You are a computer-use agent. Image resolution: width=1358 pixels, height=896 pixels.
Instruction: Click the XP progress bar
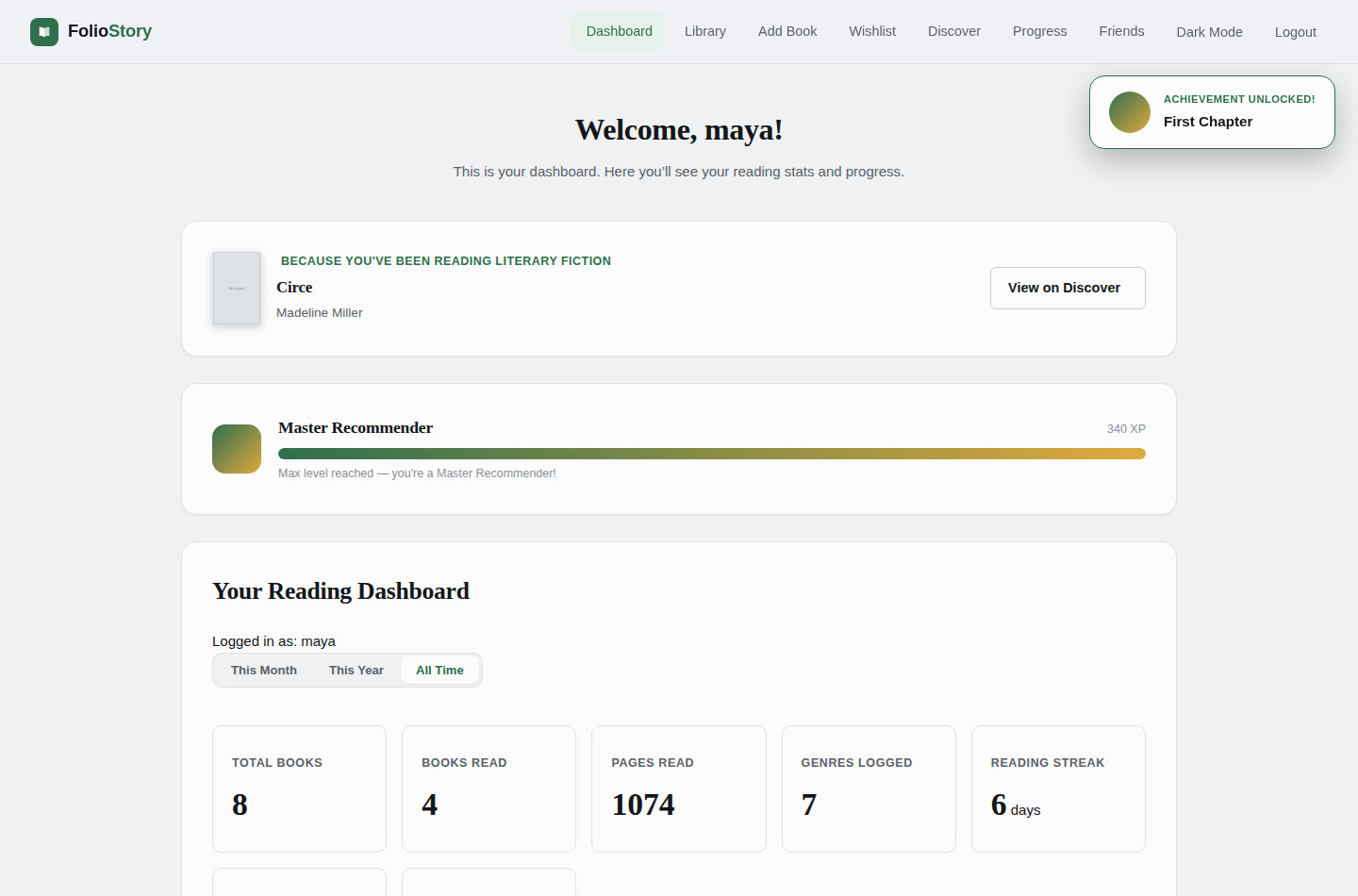712,454
